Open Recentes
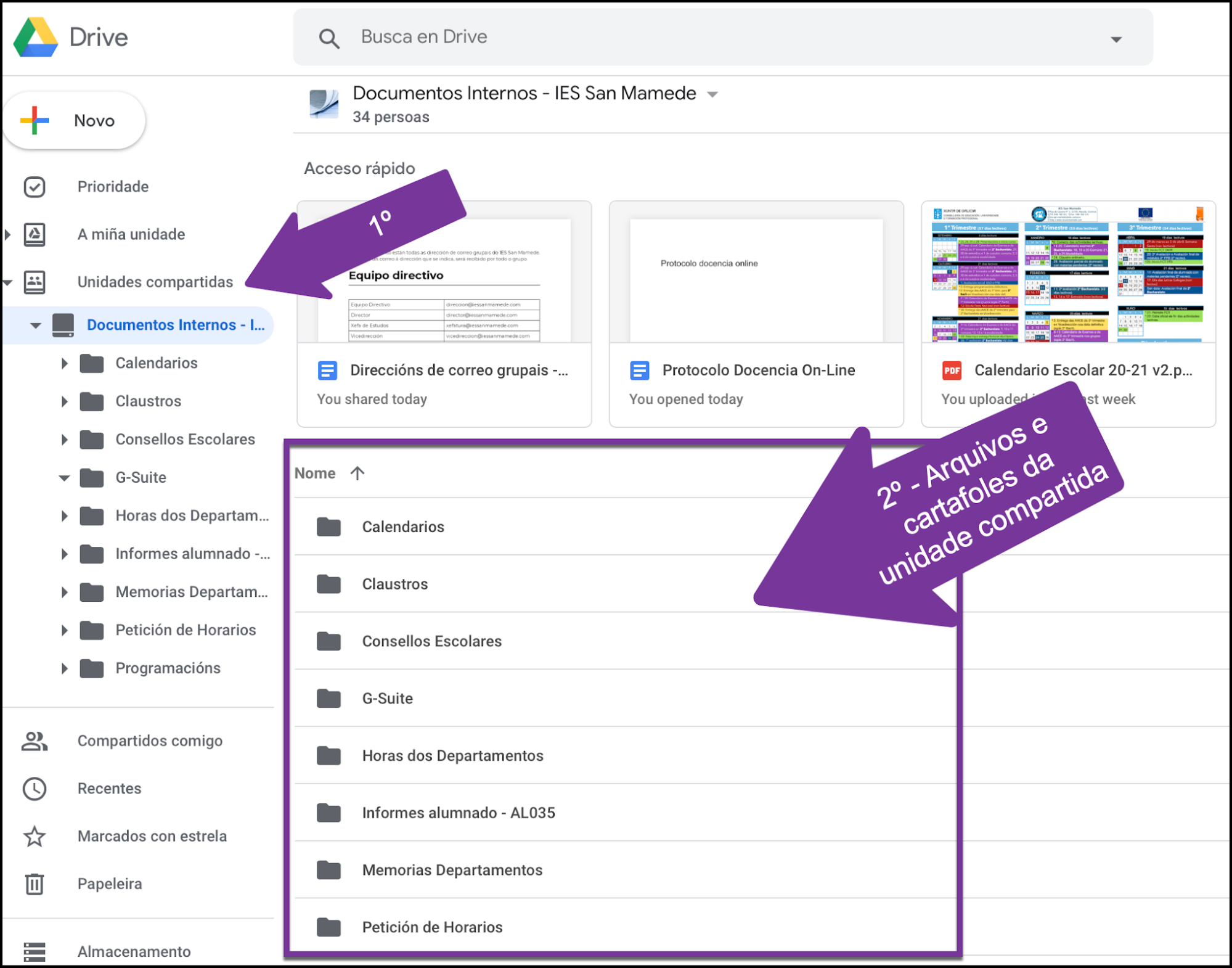Screen dimensions: 1232x968 coord(109,788)
